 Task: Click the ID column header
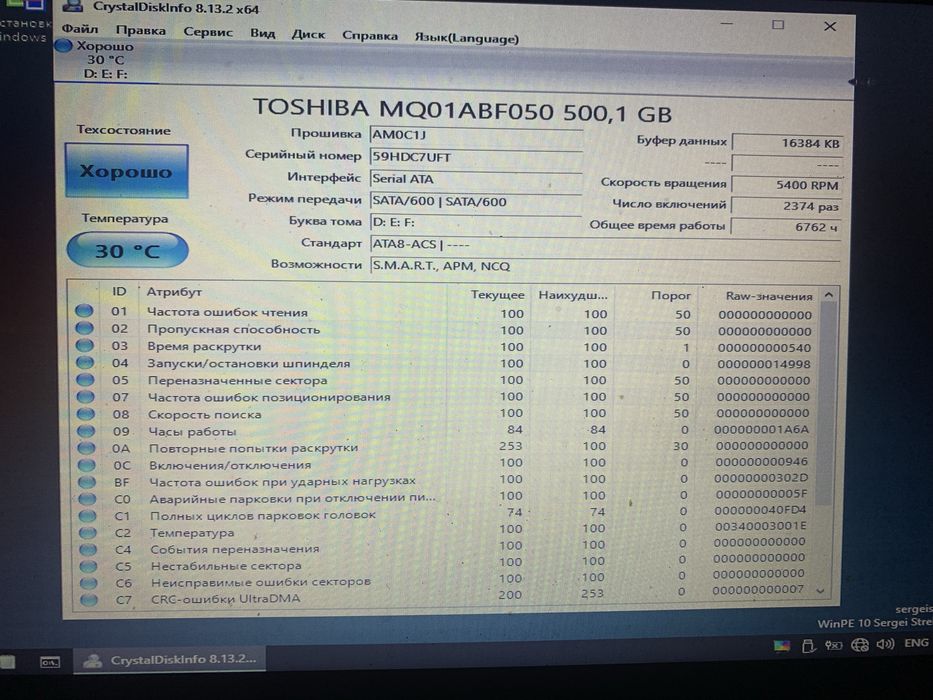pos(119,292)
